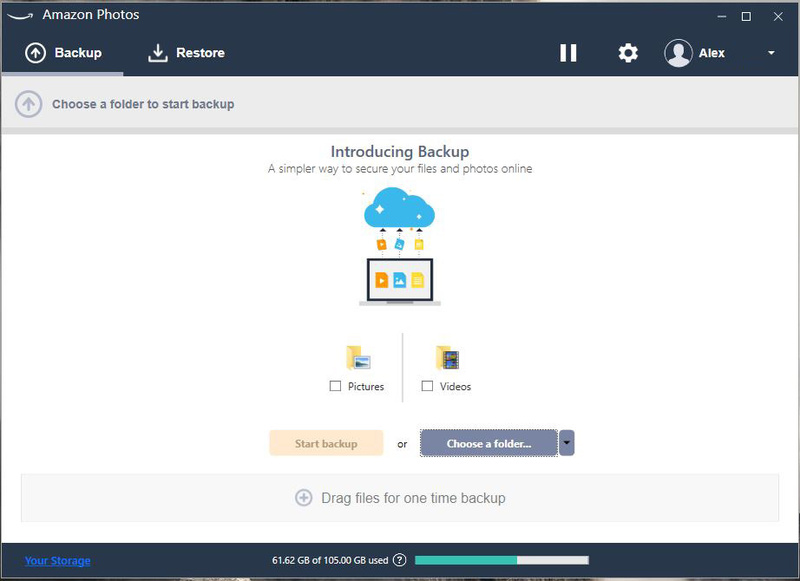This screenshot has width=800, height=581.
Task: Check Pictures folder for backup
Action: pyautogui.click(x=336, y=386)
